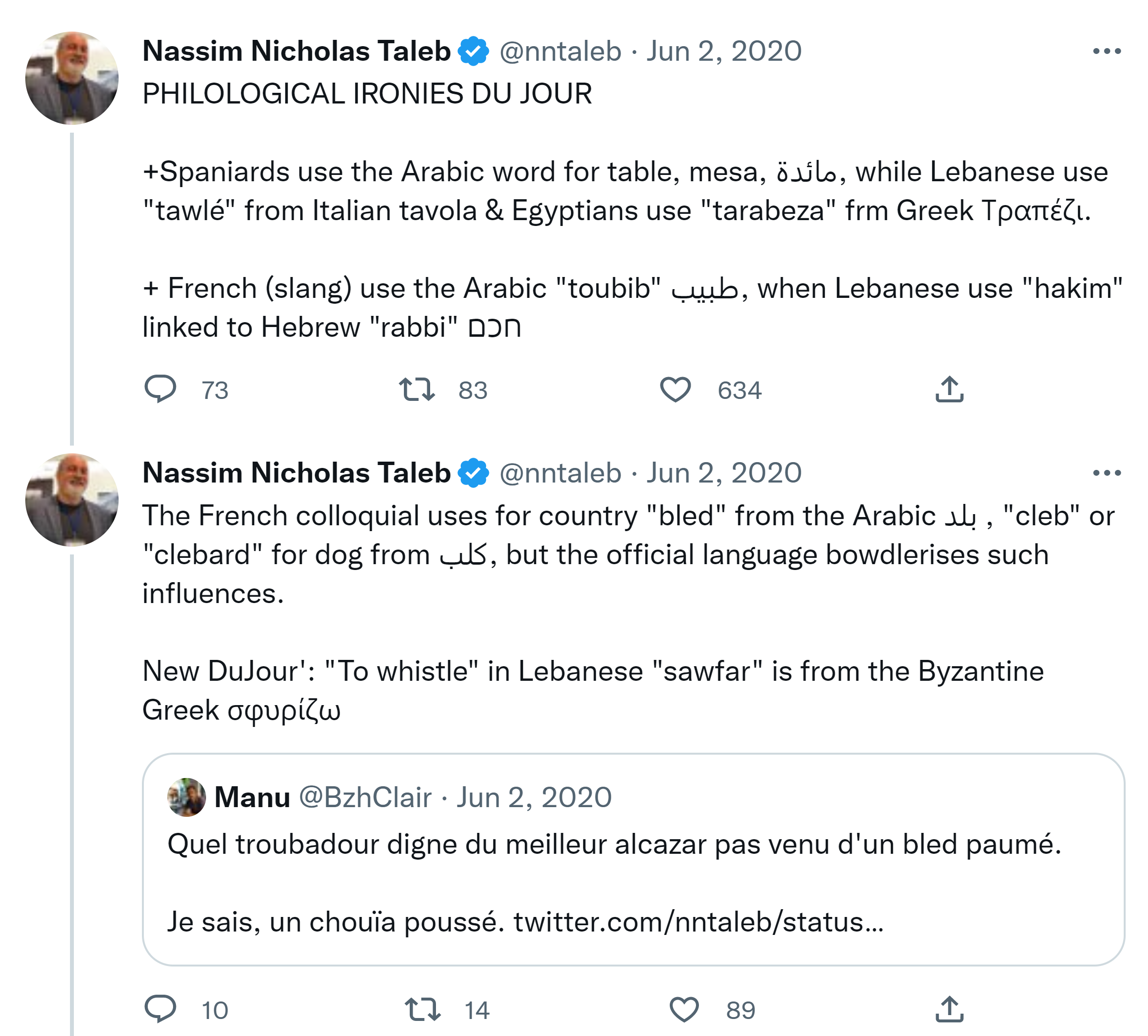Click the twitter.com/nntaleb/status link
This screenshot has width=1148, height=1036.
pyautogui.click(x=698, y=922)
